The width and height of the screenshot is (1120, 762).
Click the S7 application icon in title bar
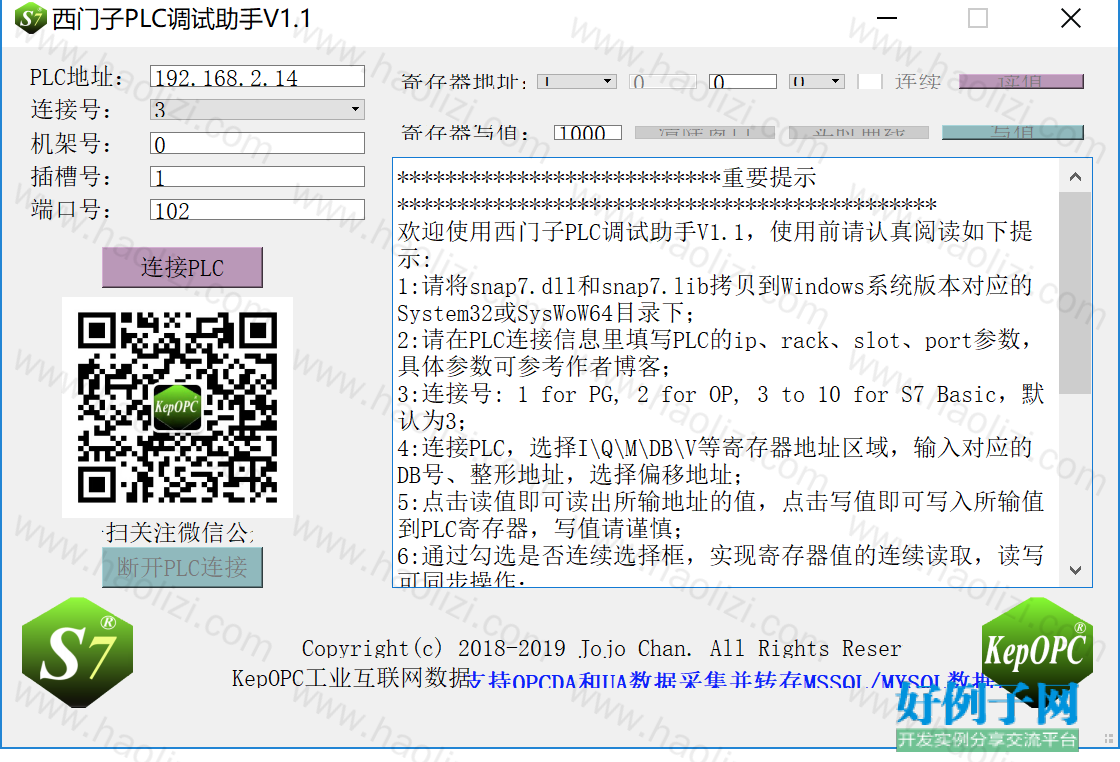[x=31, y=19]
